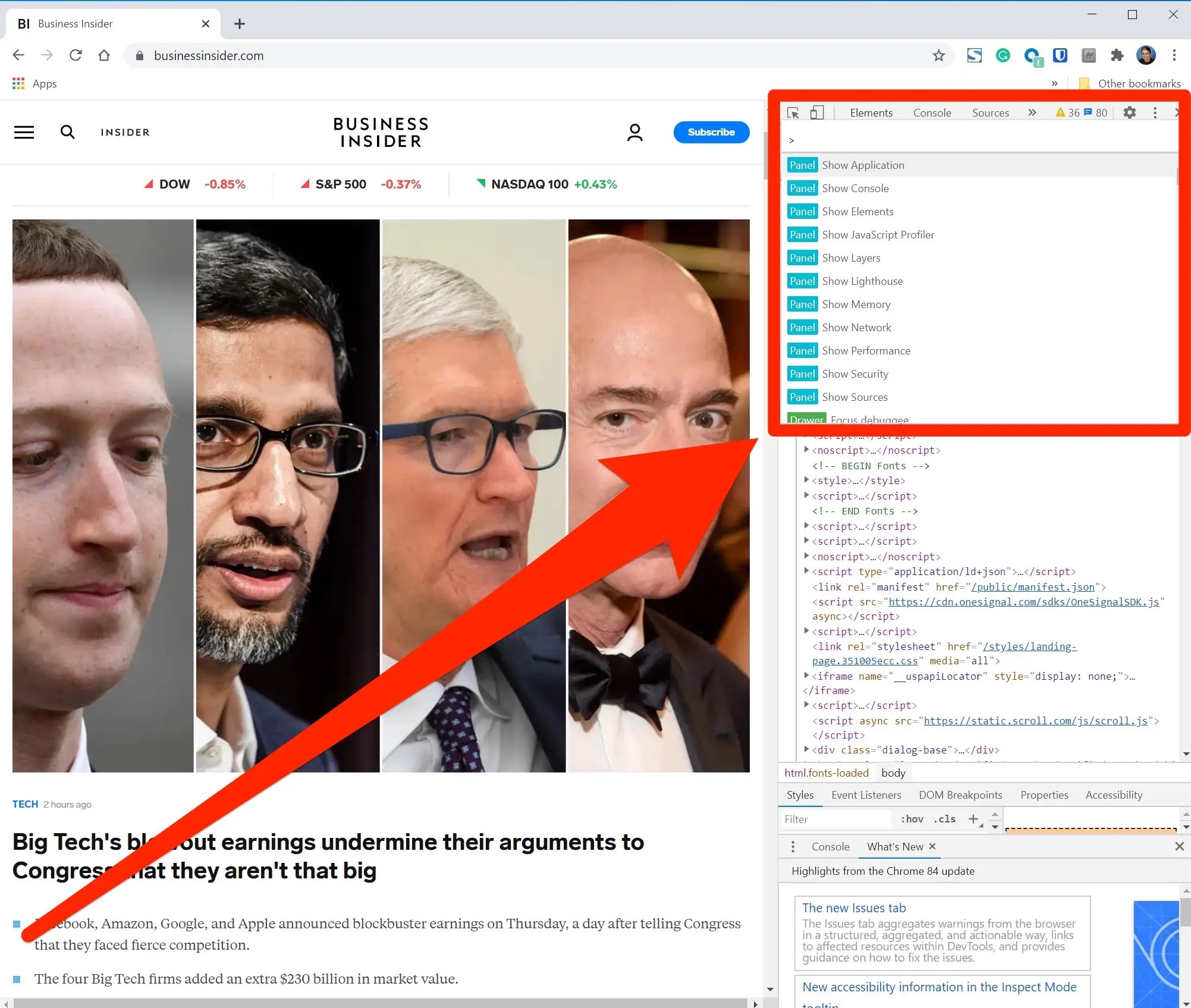
Task: Switch to the Event Listeners tab
Action: point(866,795)
